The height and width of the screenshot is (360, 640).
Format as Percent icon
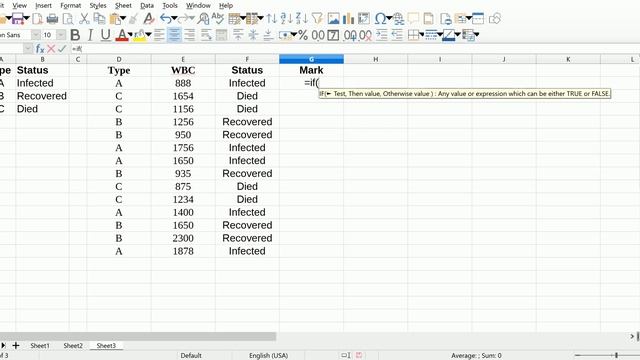pos(302,35)
